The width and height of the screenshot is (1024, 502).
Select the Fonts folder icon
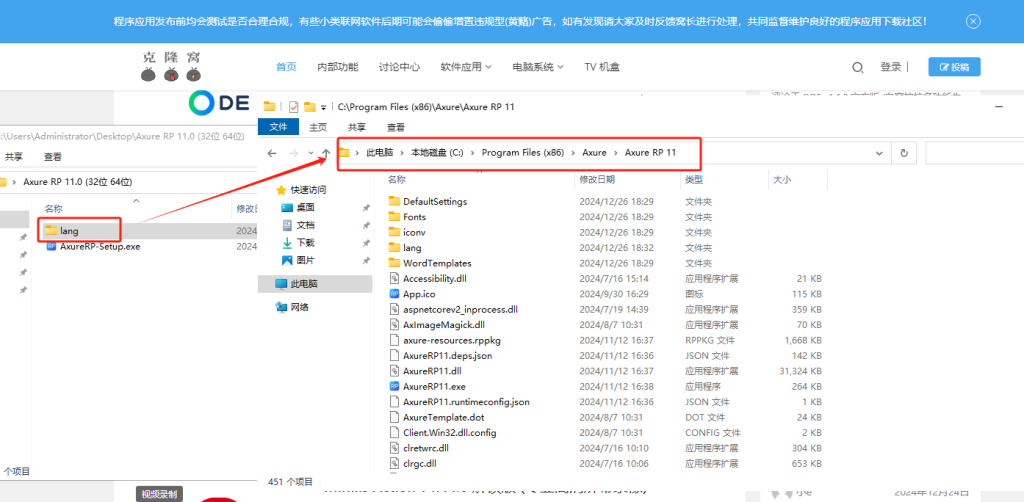[394, 217]
